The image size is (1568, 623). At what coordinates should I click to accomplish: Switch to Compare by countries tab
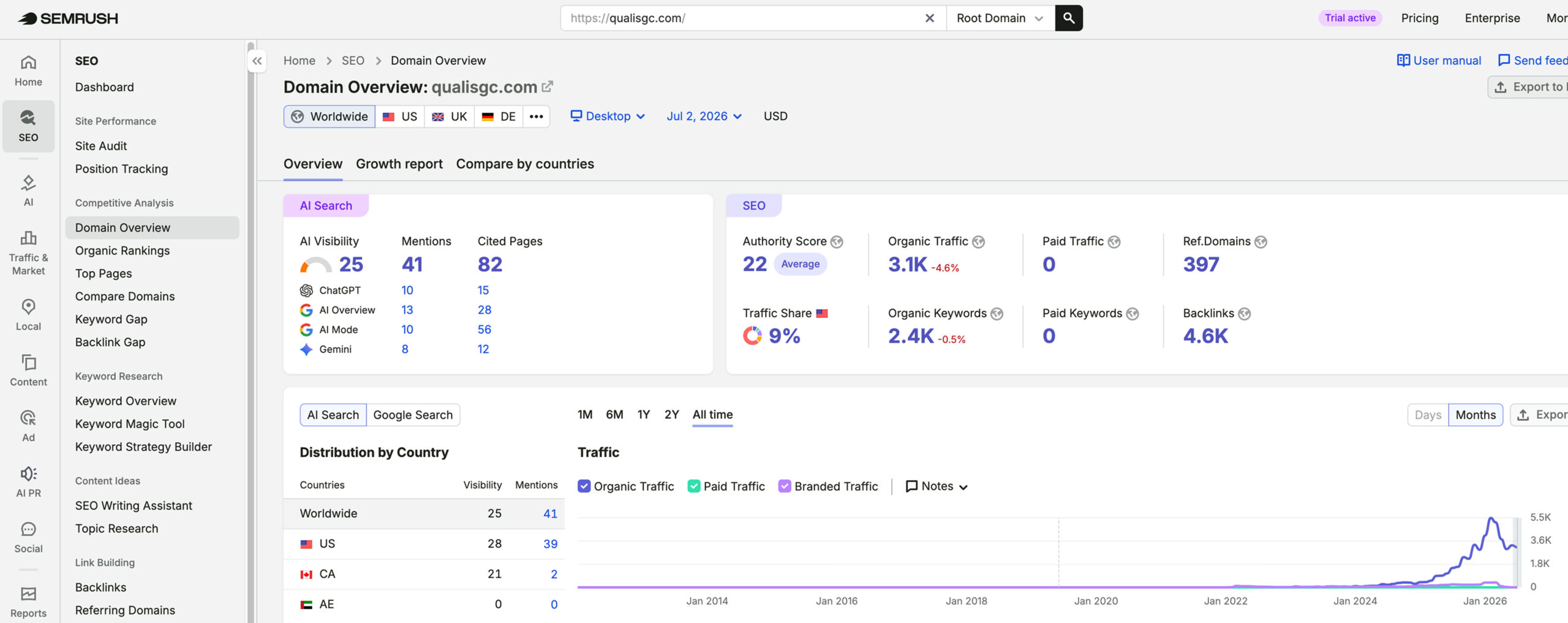point(525,164)
